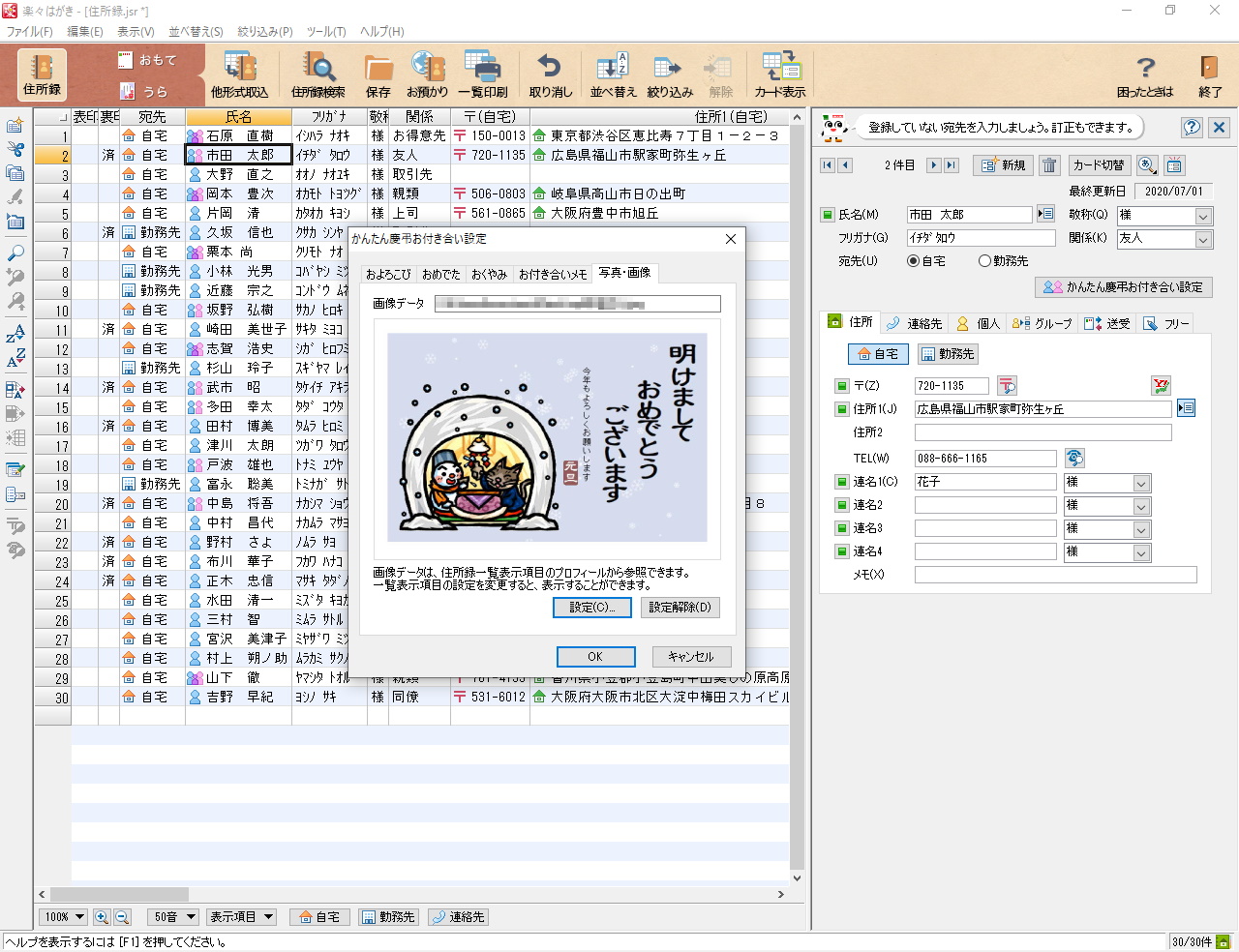Screen dimensions: 1239x952
Task: Switch to グループ tab in card panel
Action: tap(1043, 323)
